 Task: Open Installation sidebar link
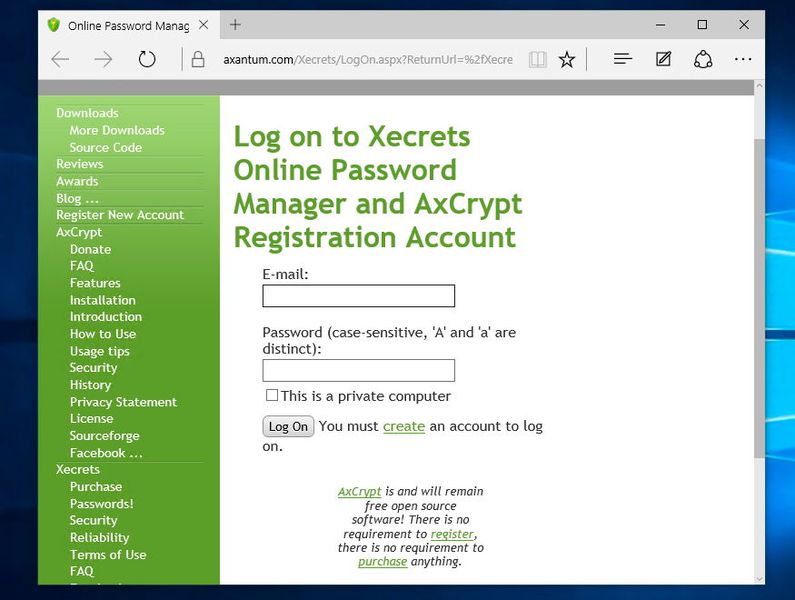tap(102, 300)
